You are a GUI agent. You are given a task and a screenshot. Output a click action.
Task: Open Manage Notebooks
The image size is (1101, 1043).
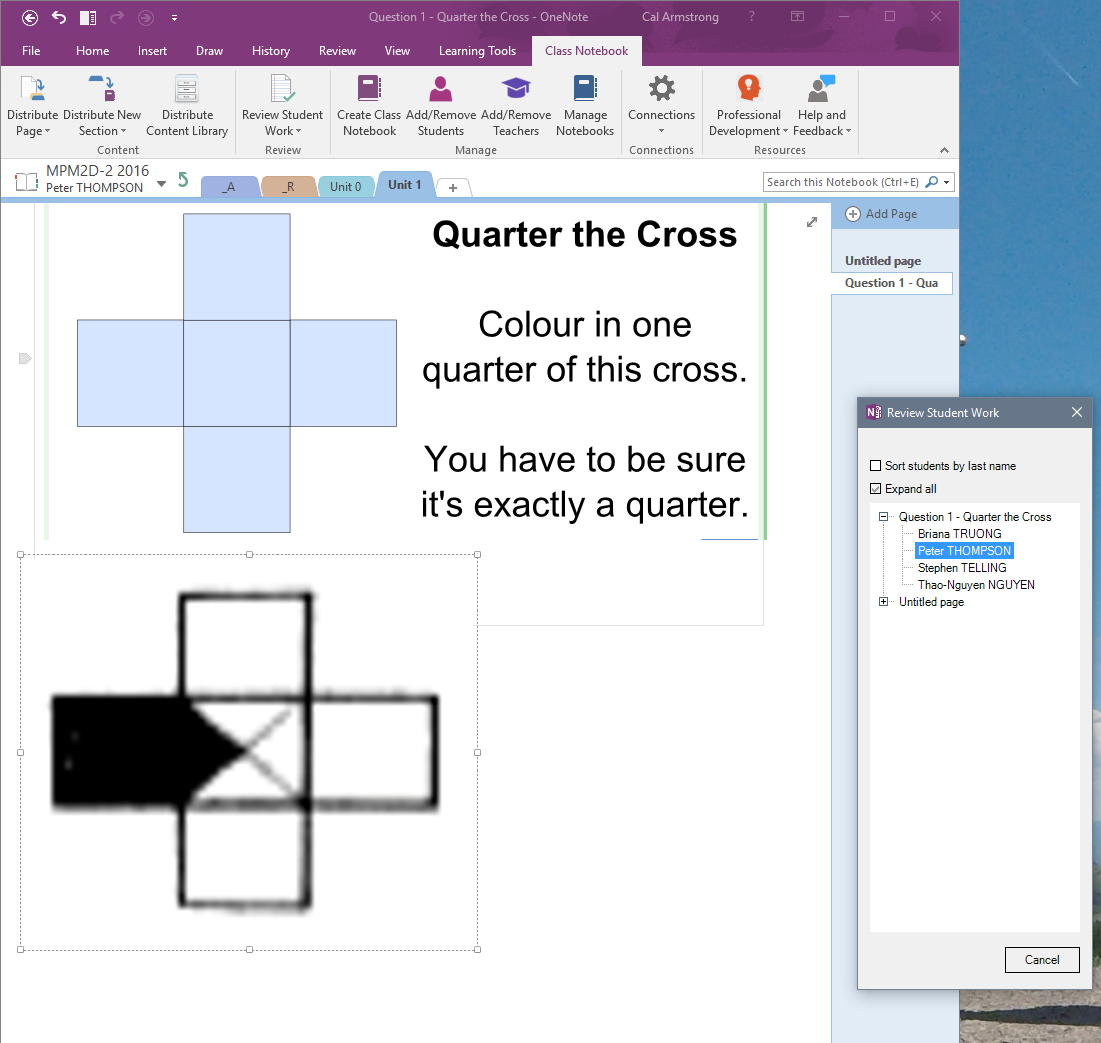point(585,105)
